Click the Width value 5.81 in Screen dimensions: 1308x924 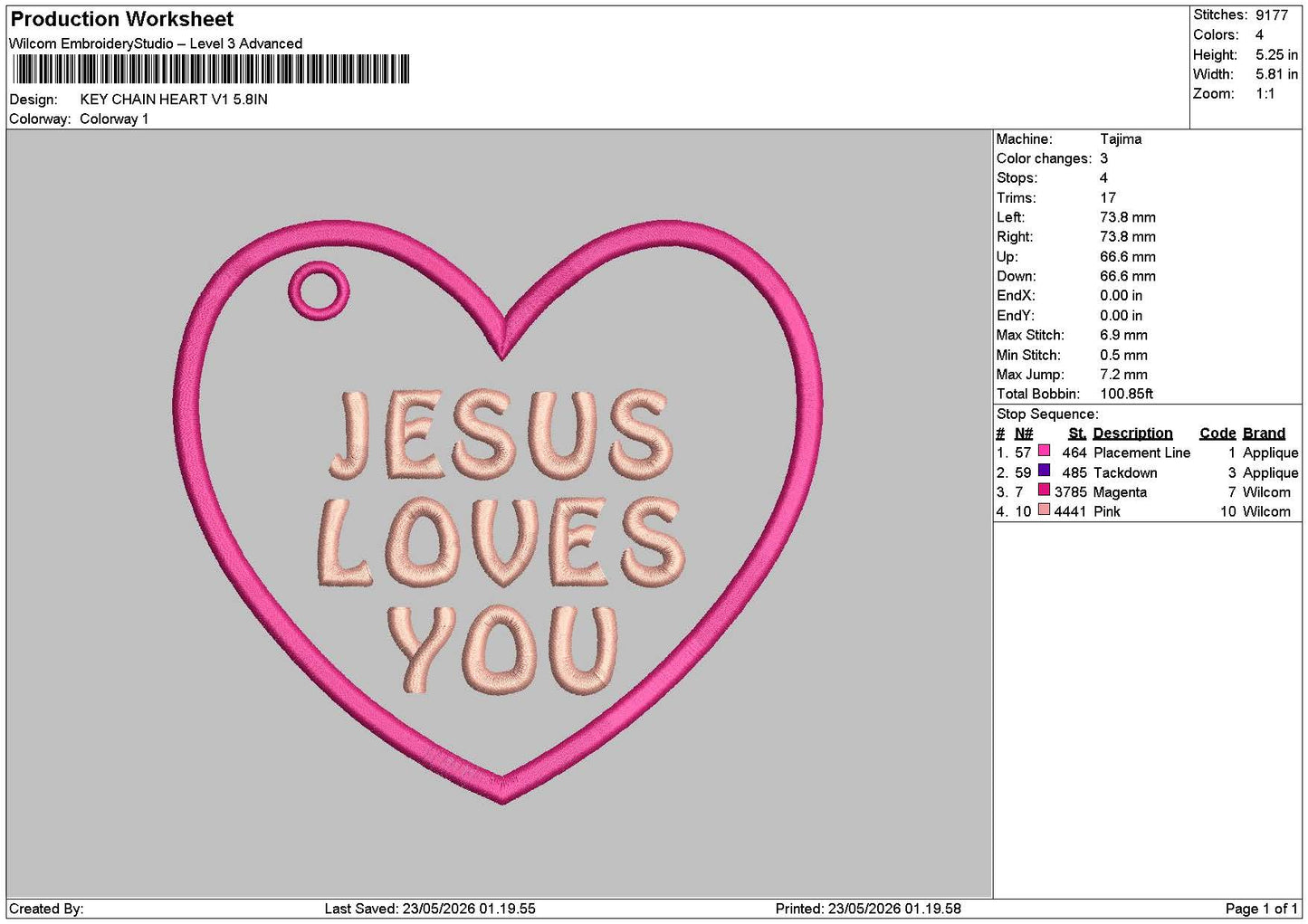(1276, 74)
